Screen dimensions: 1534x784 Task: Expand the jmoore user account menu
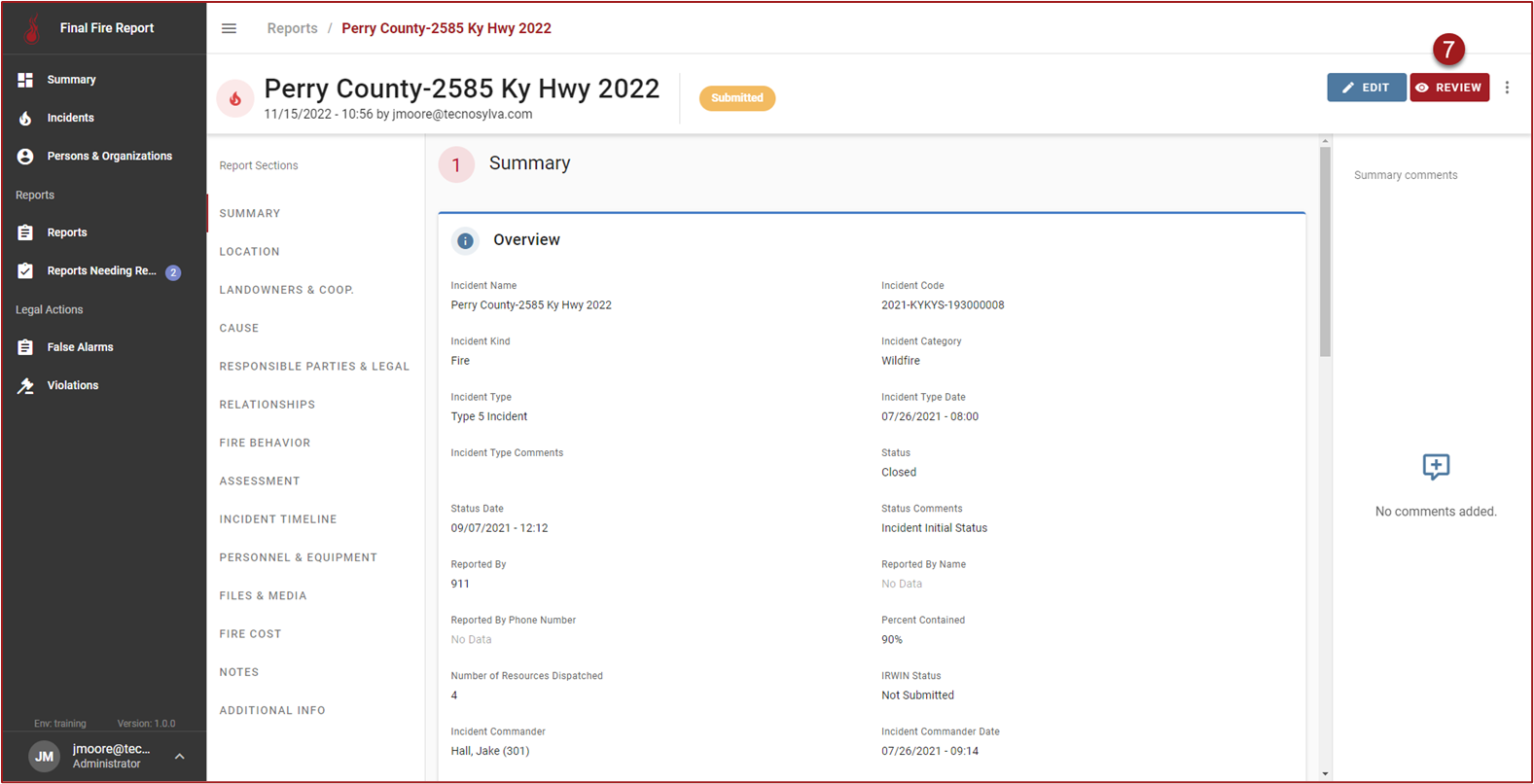point(180,756)
